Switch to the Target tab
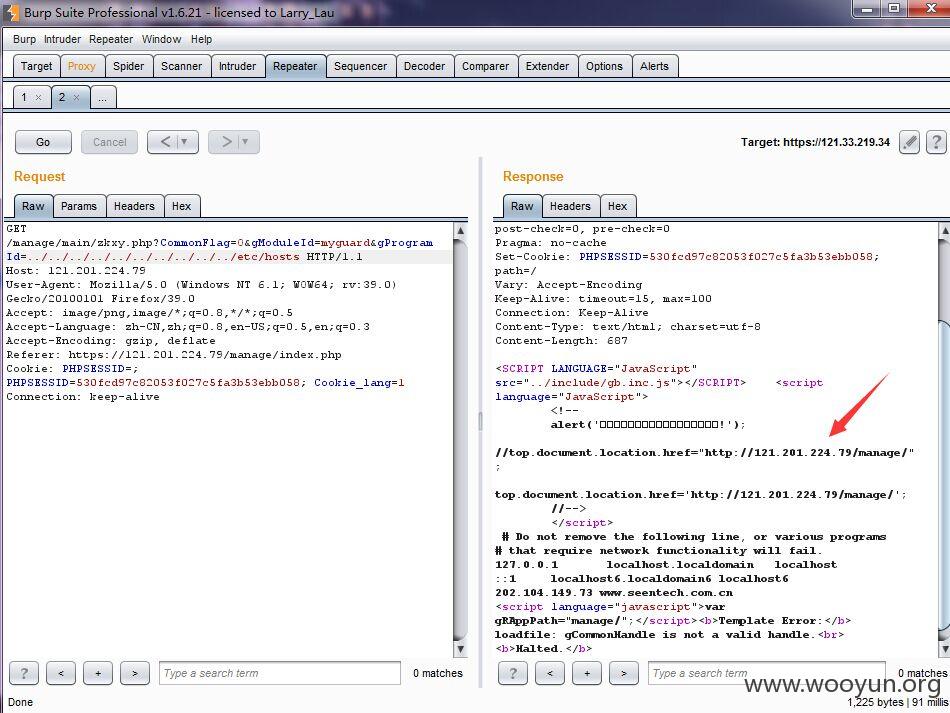The image size is (950, 713). [x=36, y=66]
